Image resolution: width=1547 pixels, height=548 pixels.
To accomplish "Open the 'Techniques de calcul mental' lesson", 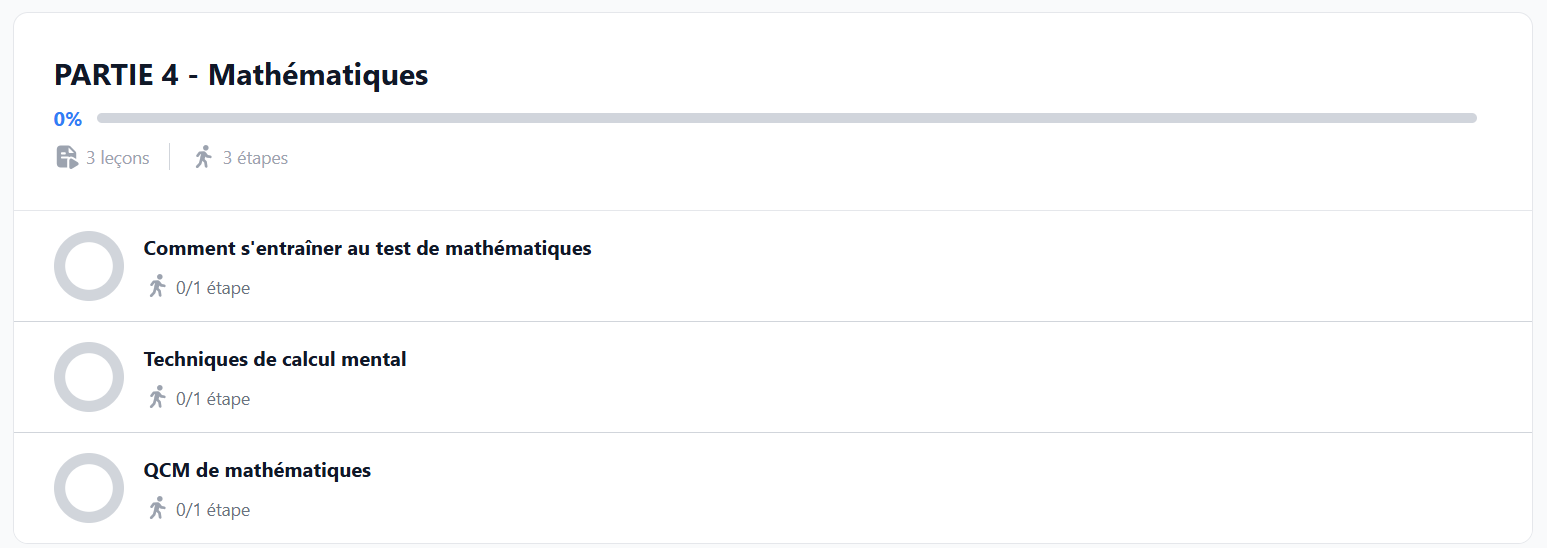I will [x=275, y=359].
